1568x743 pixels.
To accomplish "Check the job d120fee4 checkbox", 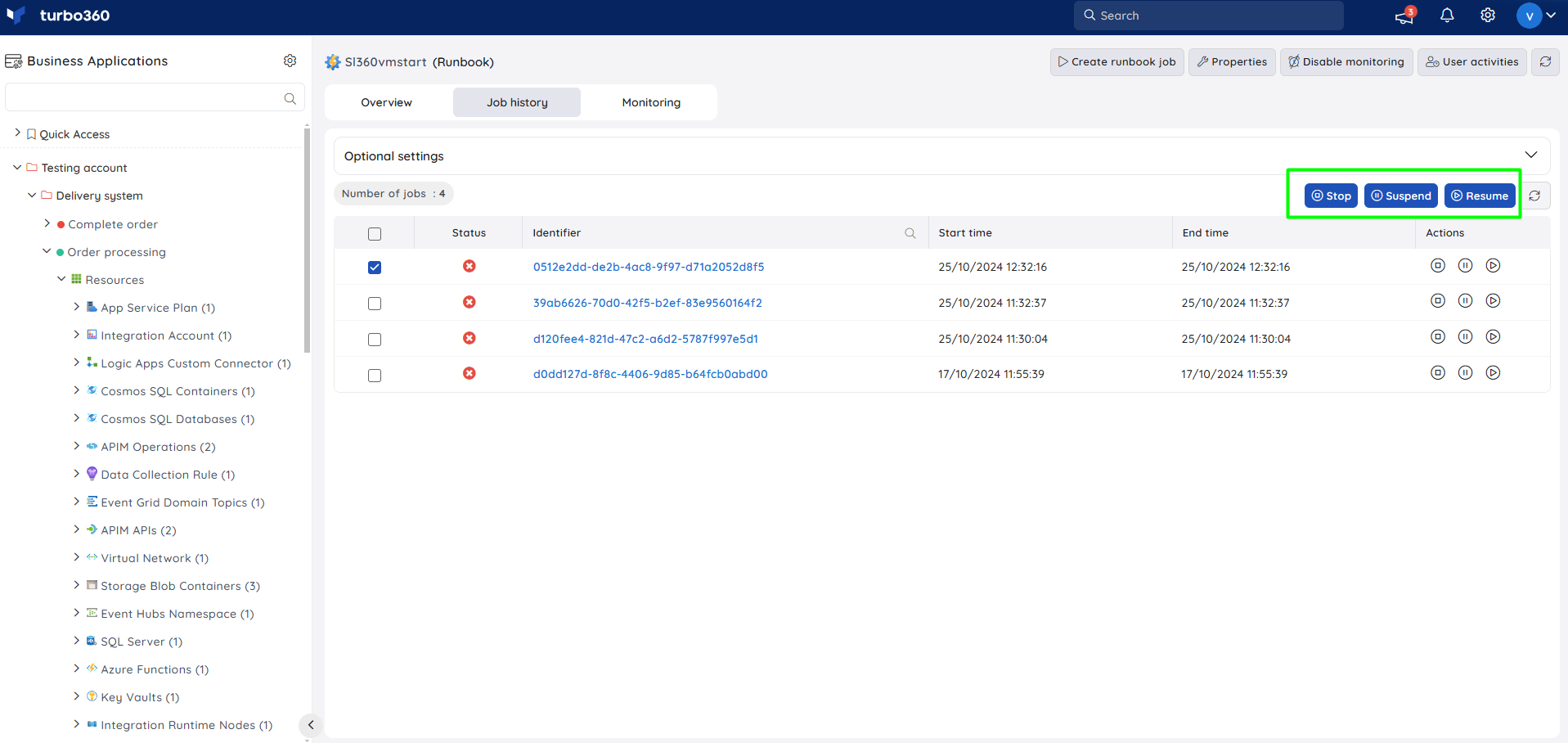I will click(375, 340).
